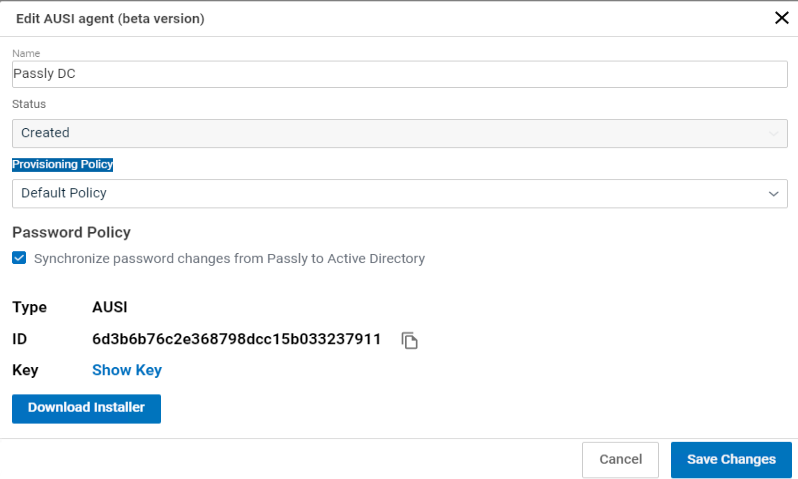This screenshot has width=798, height=479.
Task: Open the disabled Status dropdown showing Created
Action: 400,133
